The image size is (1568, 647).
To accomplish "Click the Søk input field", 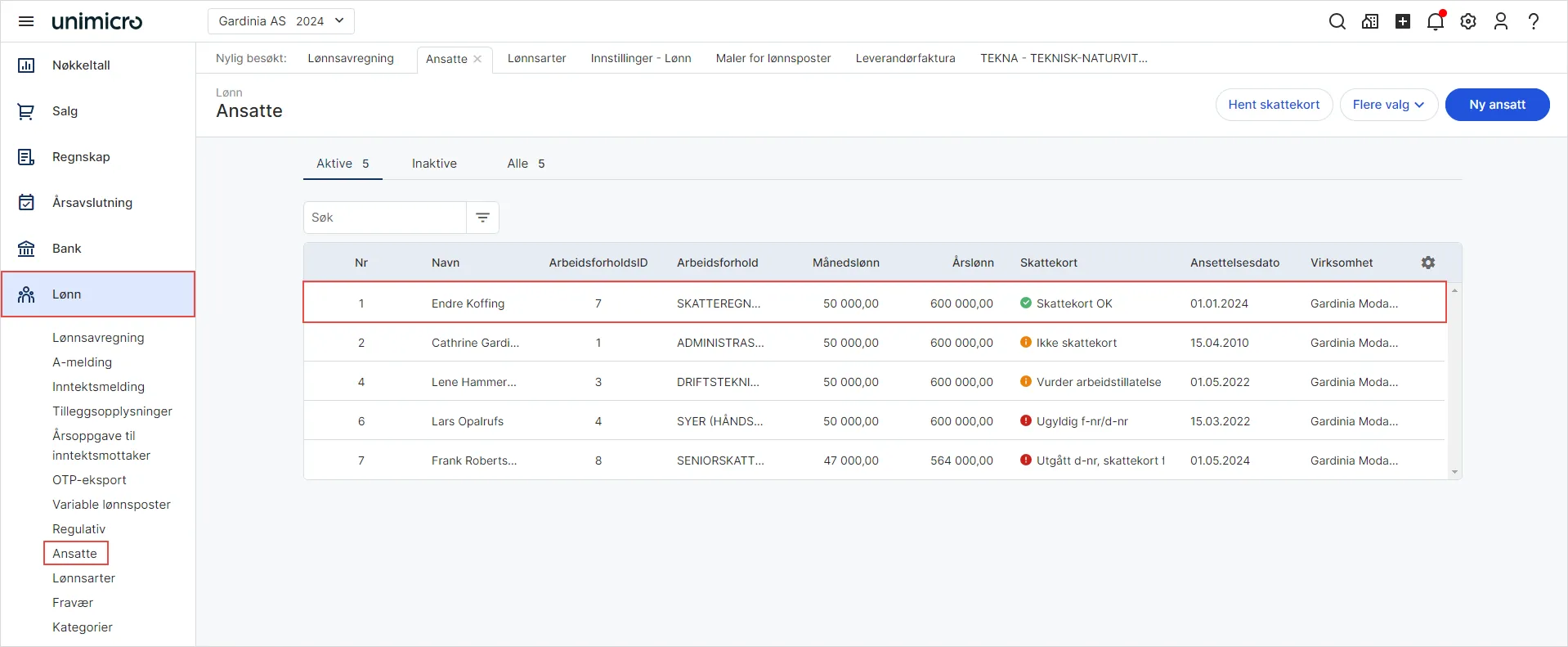I will (x=384, y=218).
